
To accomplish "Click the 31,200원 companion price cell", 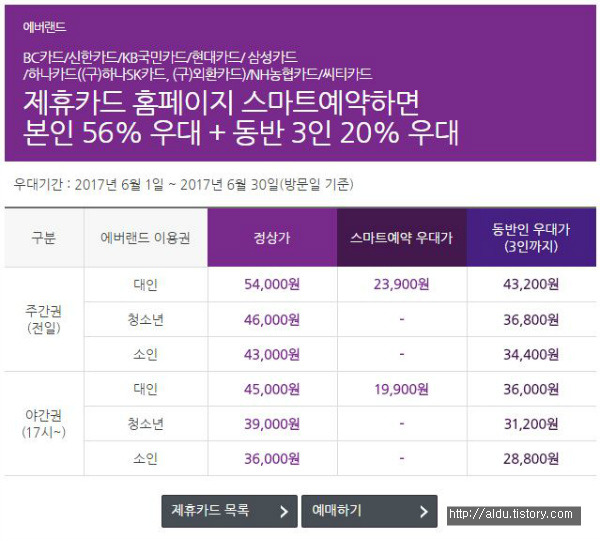I will click(x=531, y=424).
